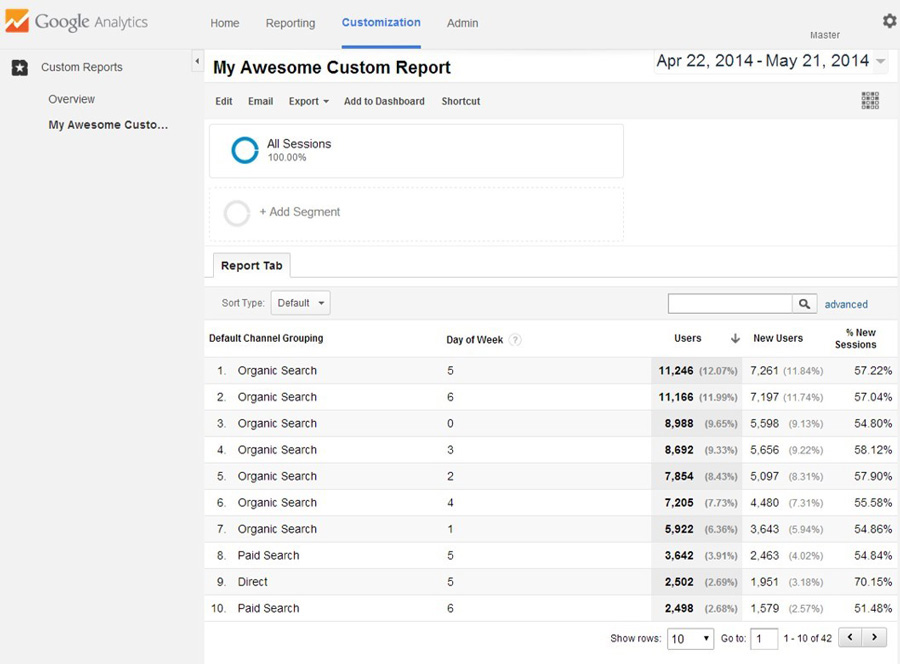Click the All Sessions segment circle

tap(245, 150)
